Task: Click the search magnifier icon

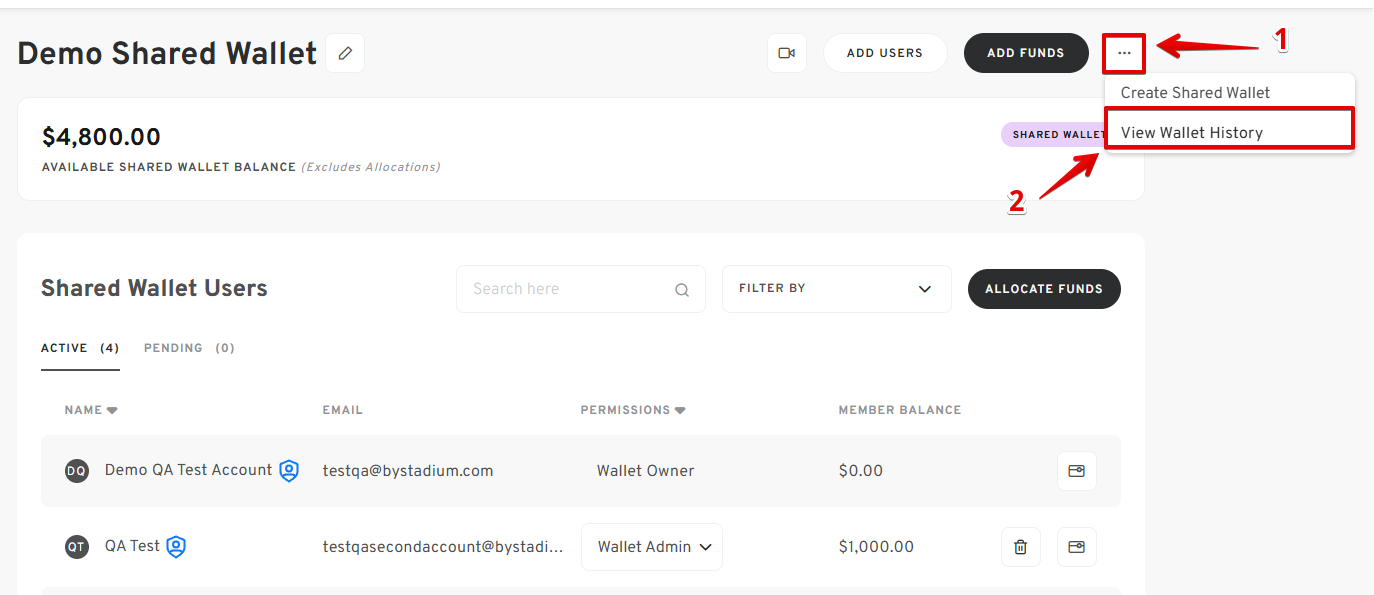Action: tap(682, 290)
